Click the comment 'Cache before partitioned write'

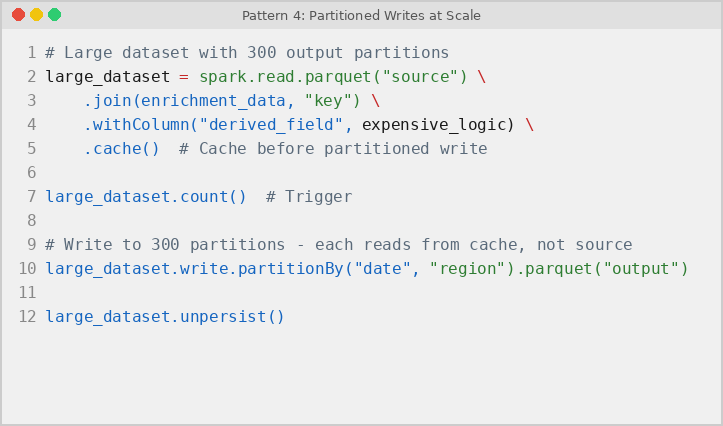(x=343, y=148)
